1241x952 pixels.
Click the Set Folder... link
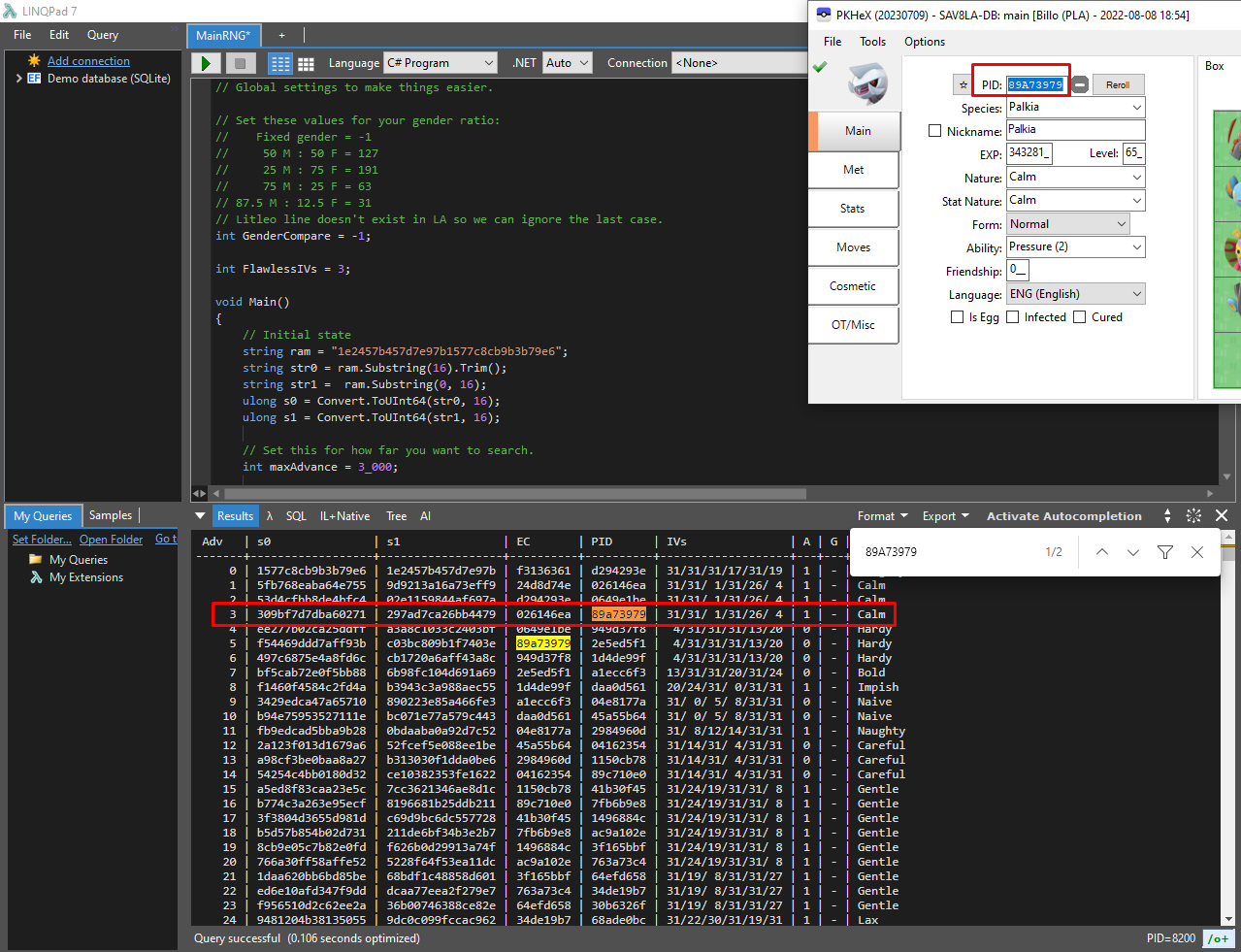tap(42, 540)
